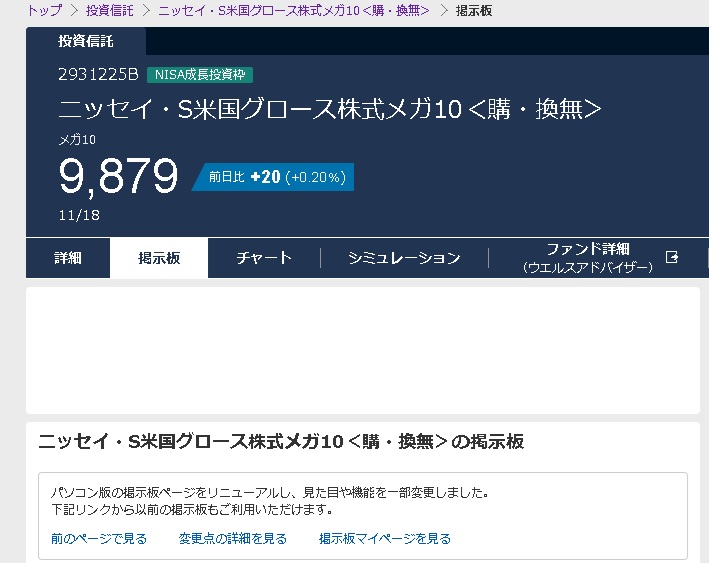Click the fund code 2931225B
The image size is (709, 563).
click(x=98, y=75)
